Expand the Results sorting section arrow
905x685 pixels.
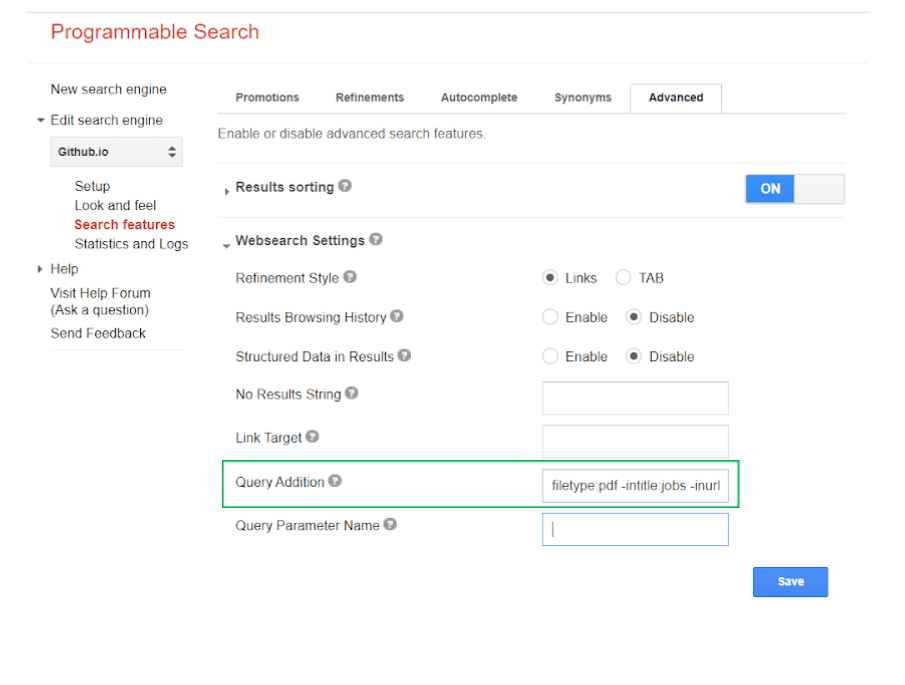coord(227,191)
